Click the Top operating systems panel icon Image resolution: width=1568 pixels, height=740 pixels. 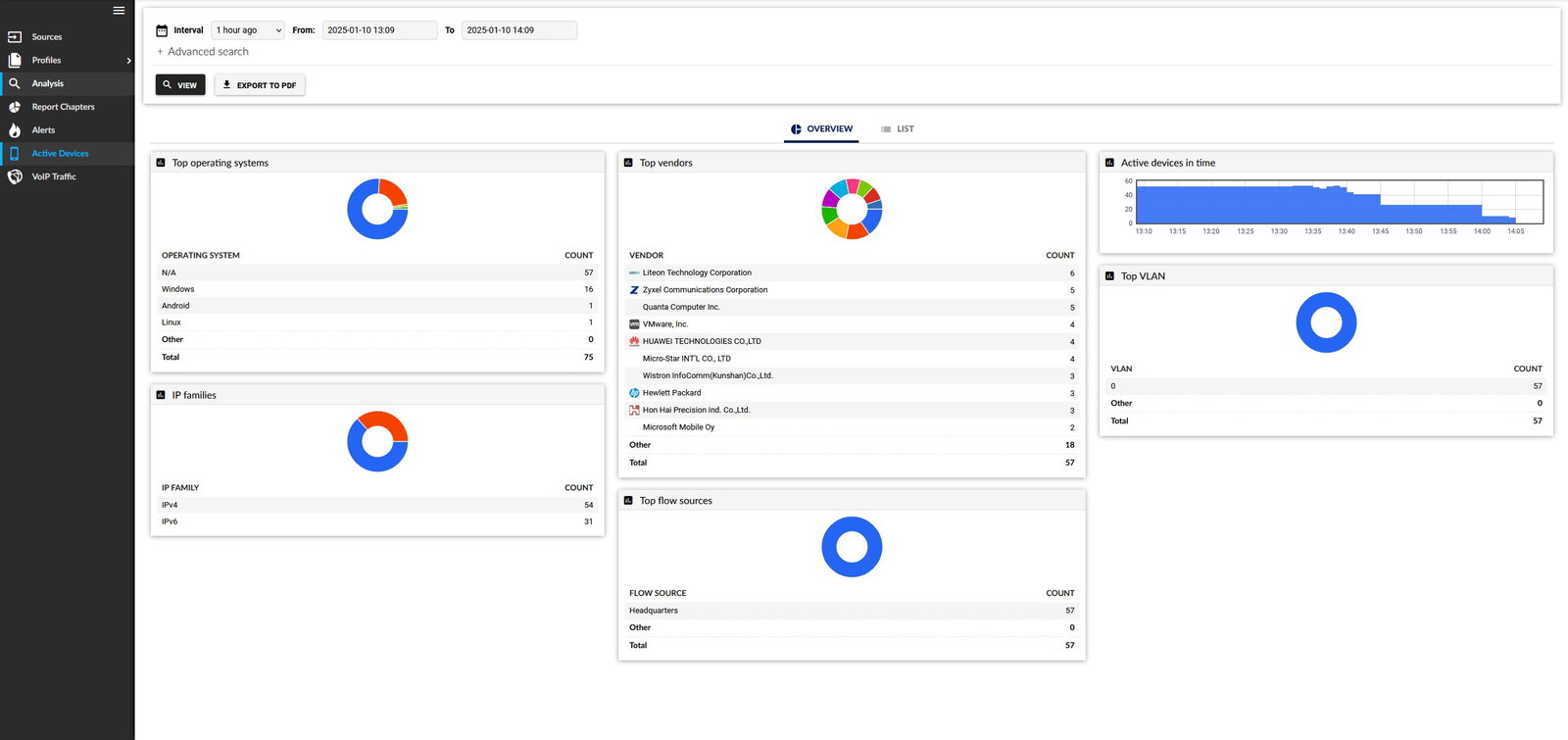[x=161, y=163]
